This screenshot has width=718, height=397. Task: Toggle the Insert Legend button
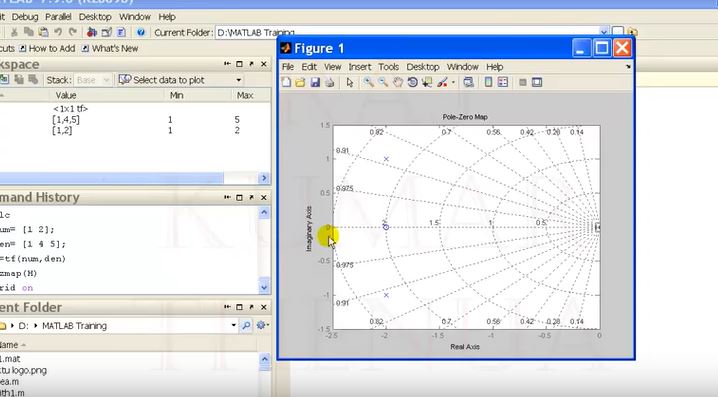[x=503, y=82]
